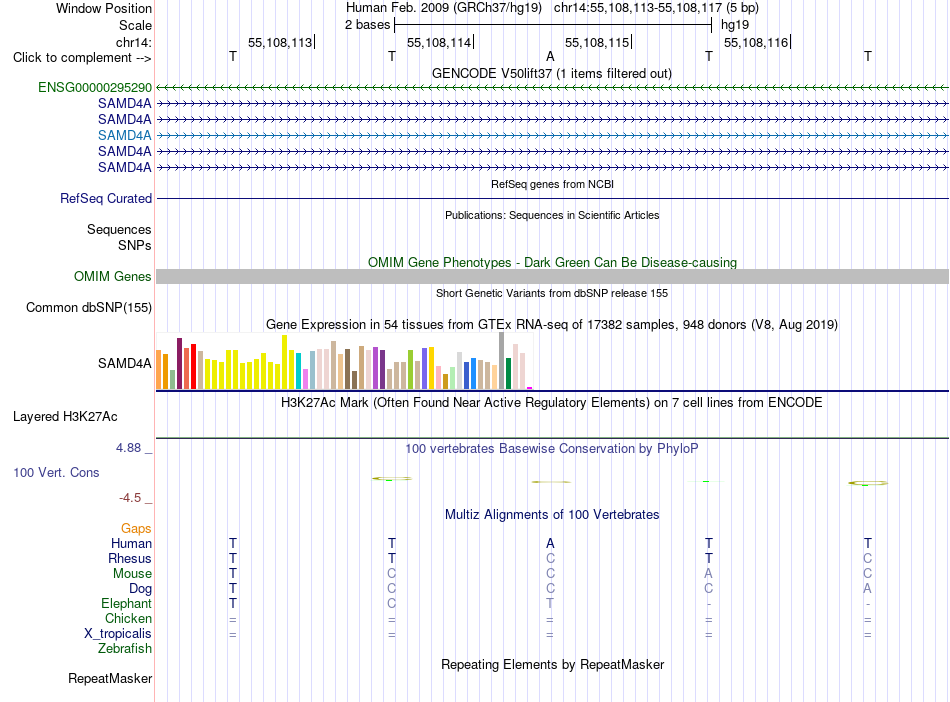Click the ENSG00000295290 gene label
Viewport: 950px width, 702px height.
[x=95, y=88]
